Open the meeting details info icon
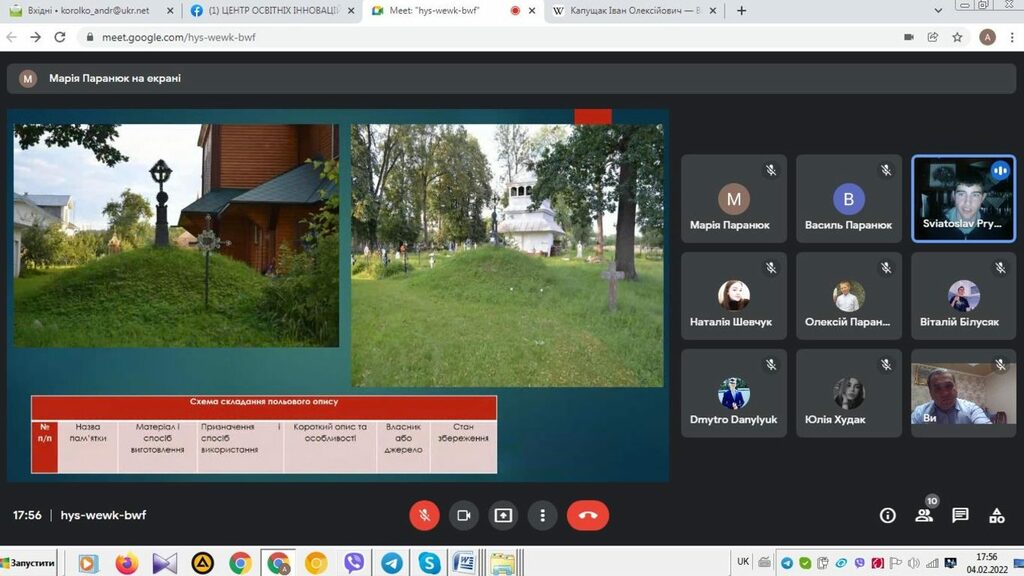Screen dimensions: 1024x576 coord(887,515)
